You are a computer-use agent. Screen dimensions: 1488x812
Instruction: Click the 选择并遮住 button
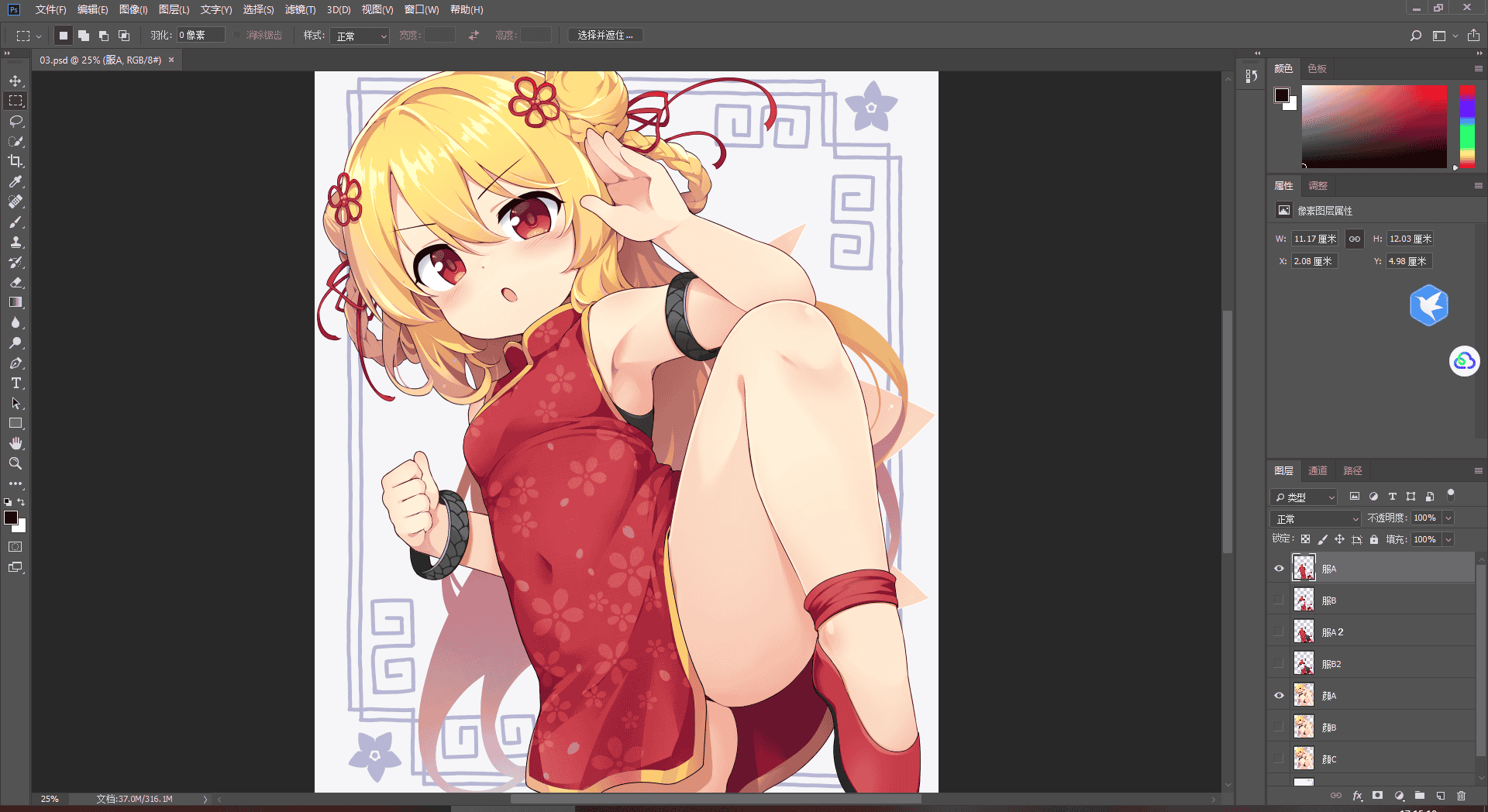point(605,36)
